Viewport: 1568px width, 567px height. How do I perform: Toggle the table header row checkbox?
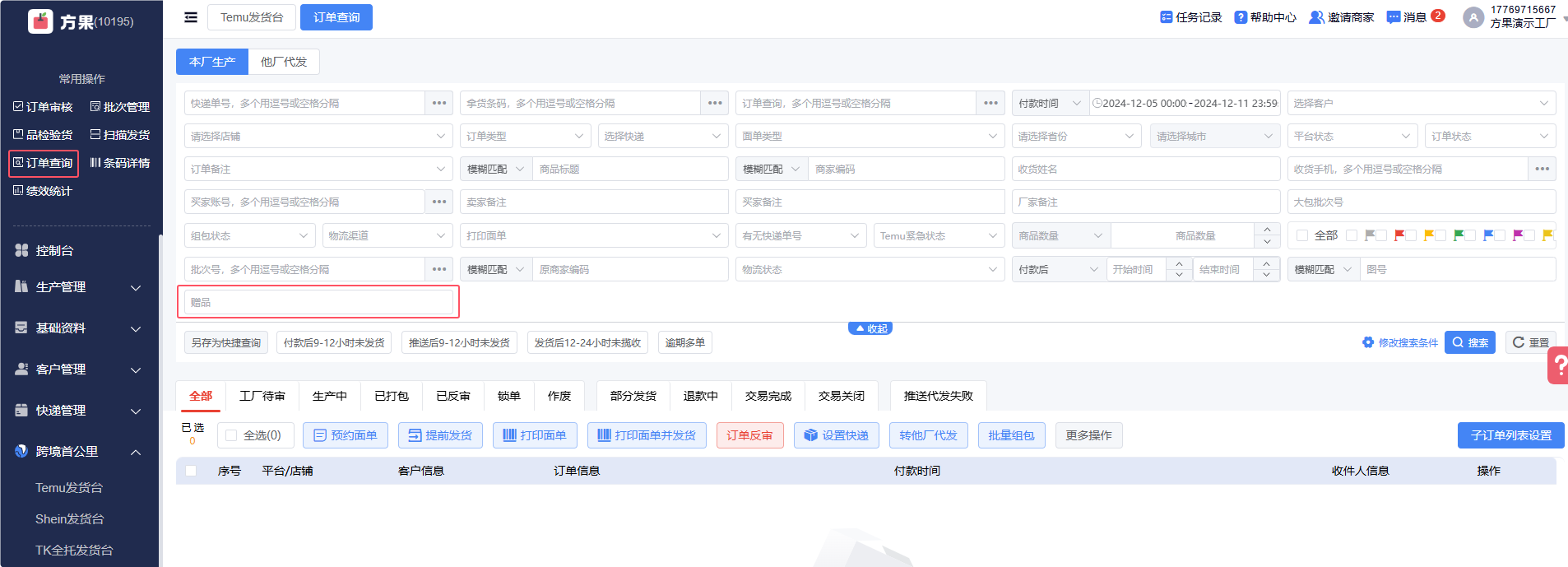191,471
